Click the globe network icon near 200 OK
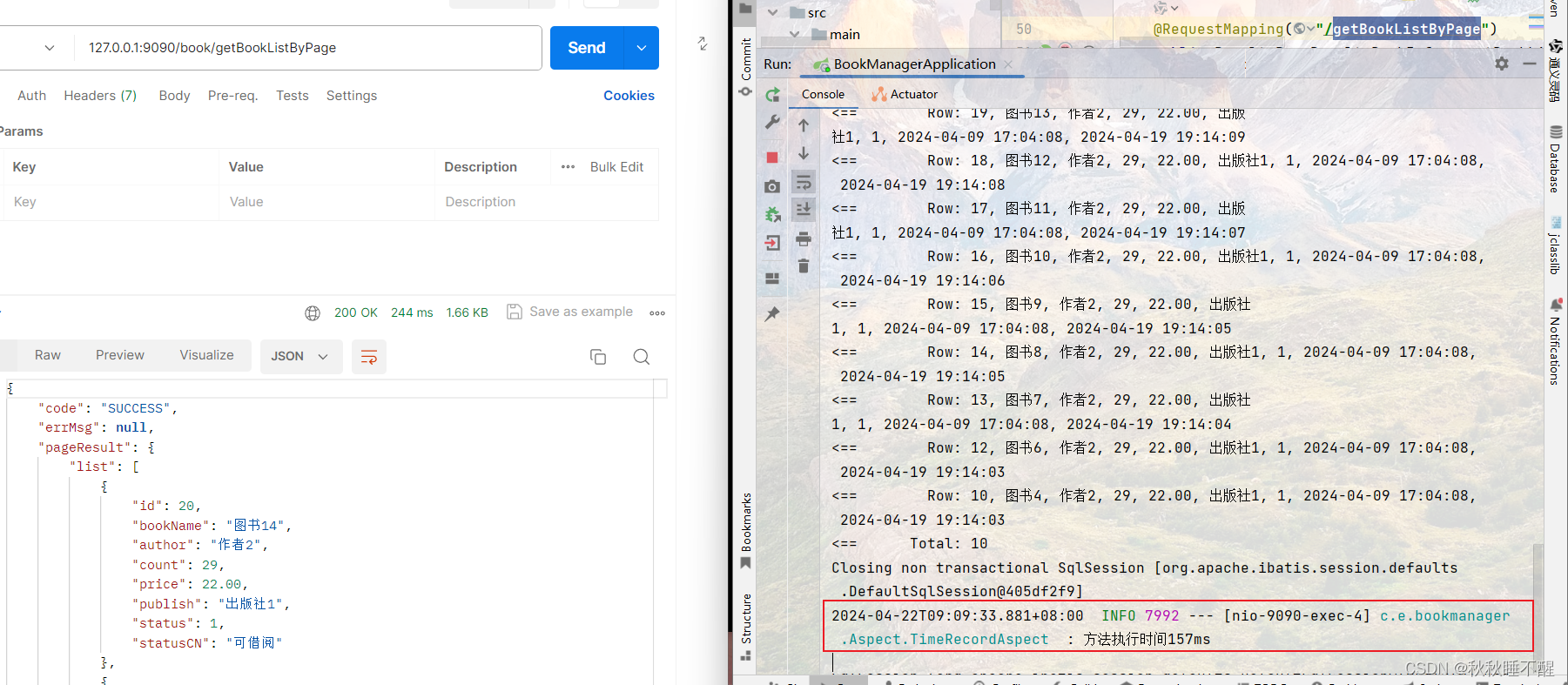Screen dimensions: 1568x685 (313, 313)
